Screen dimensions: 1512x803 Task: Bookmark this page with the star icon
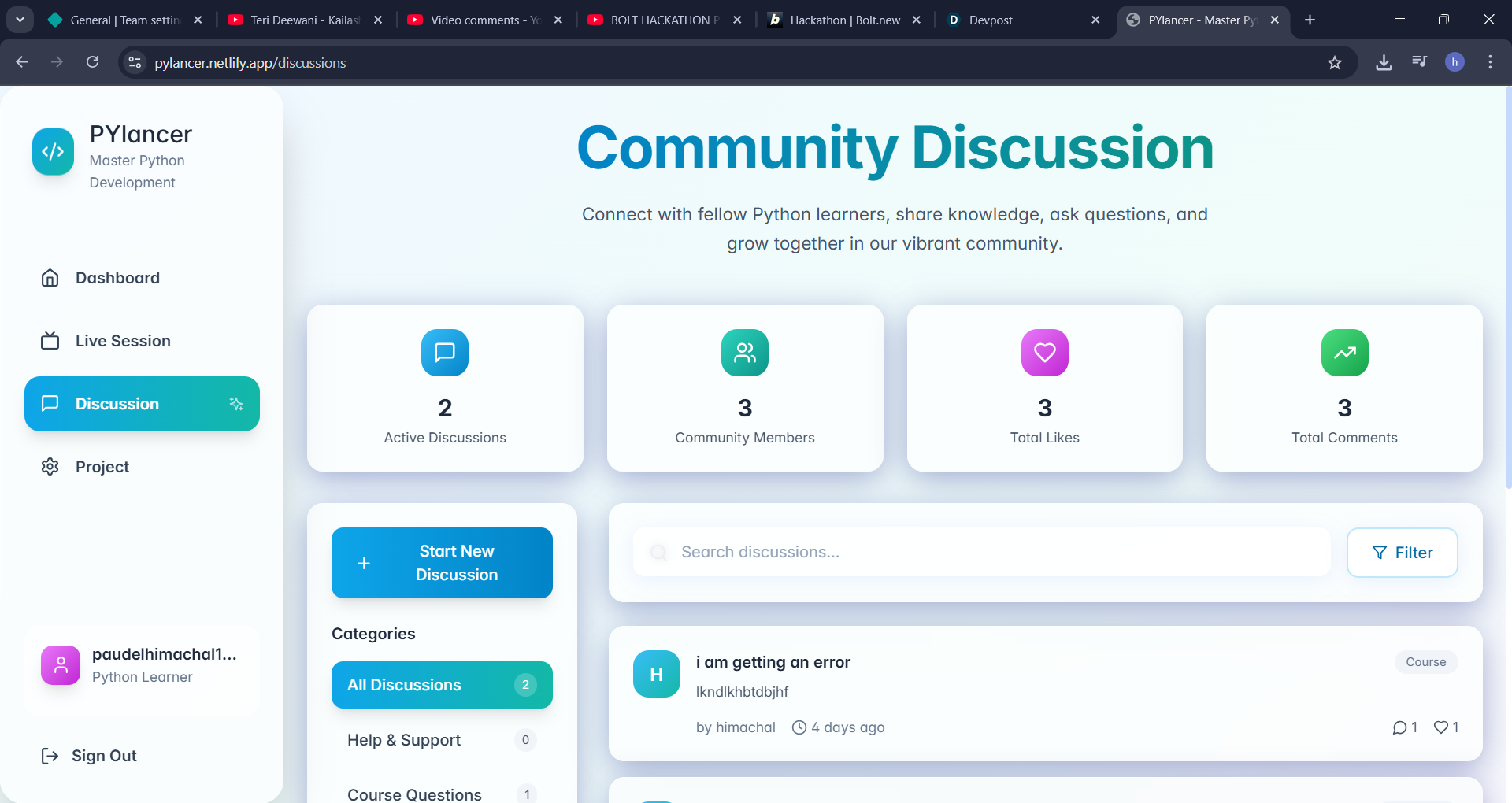tap(1335, 62)
